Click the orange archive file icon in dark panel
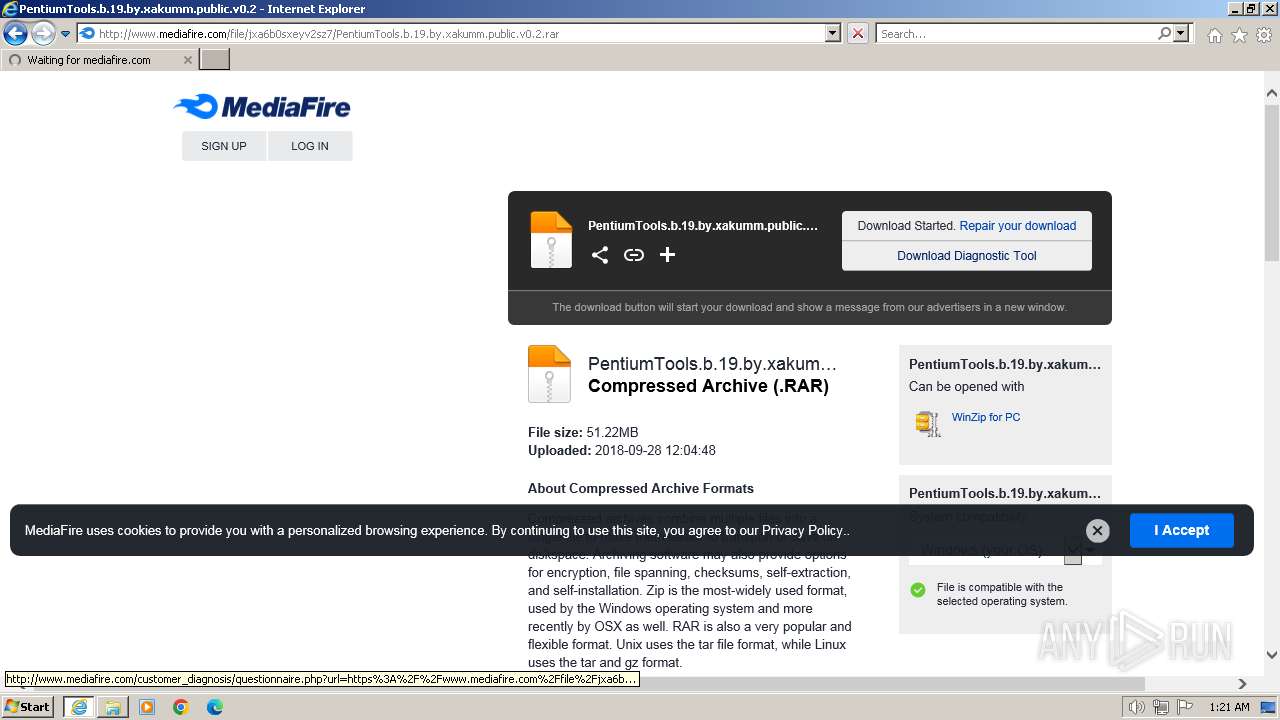1280x720 pixels. (x=551, y=240)
